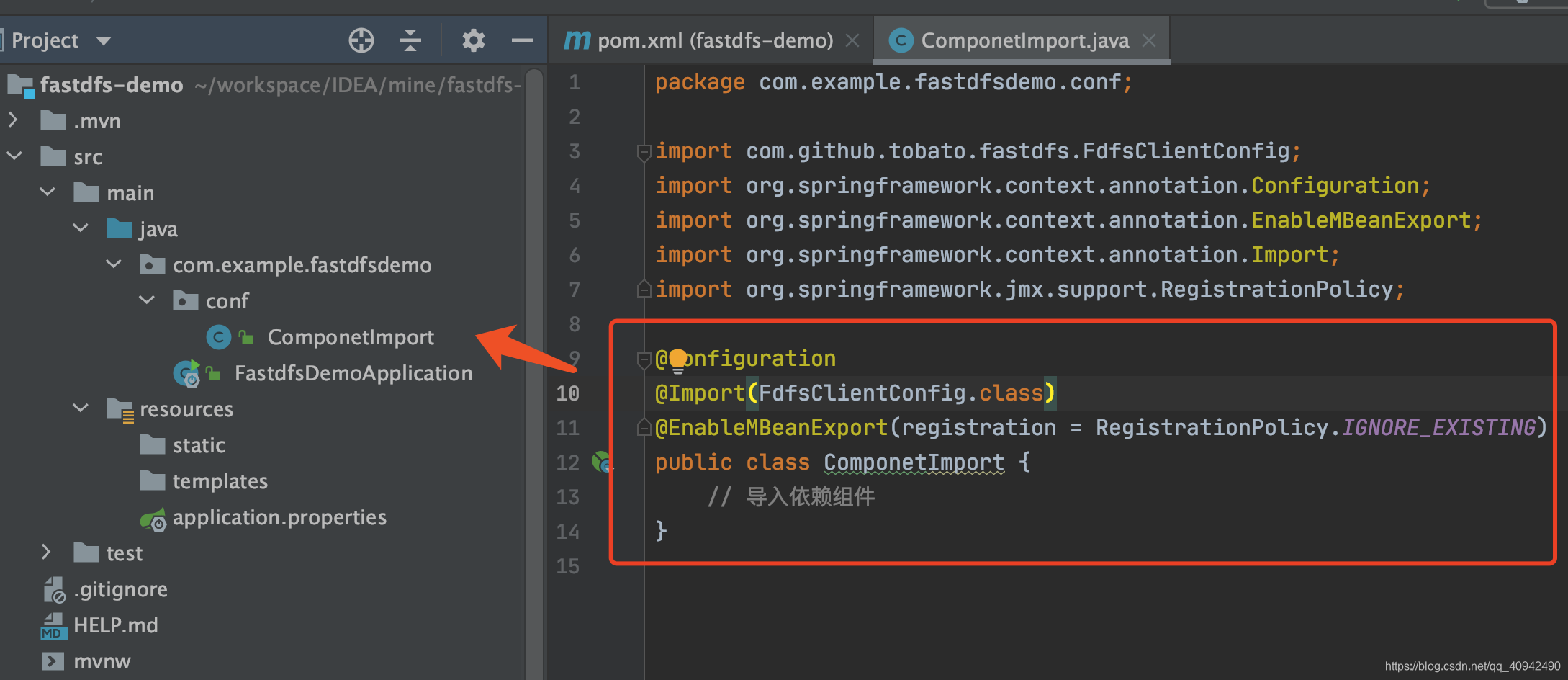
Task: Select the static folder
Action: (x=199, y=445)
